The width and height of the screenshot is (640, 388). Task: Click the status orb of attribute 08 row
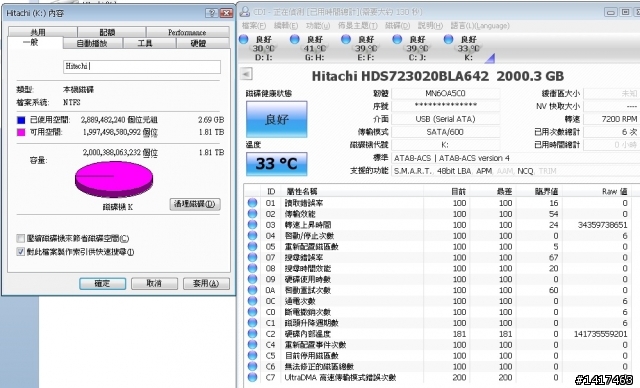(x=252, y=268)
